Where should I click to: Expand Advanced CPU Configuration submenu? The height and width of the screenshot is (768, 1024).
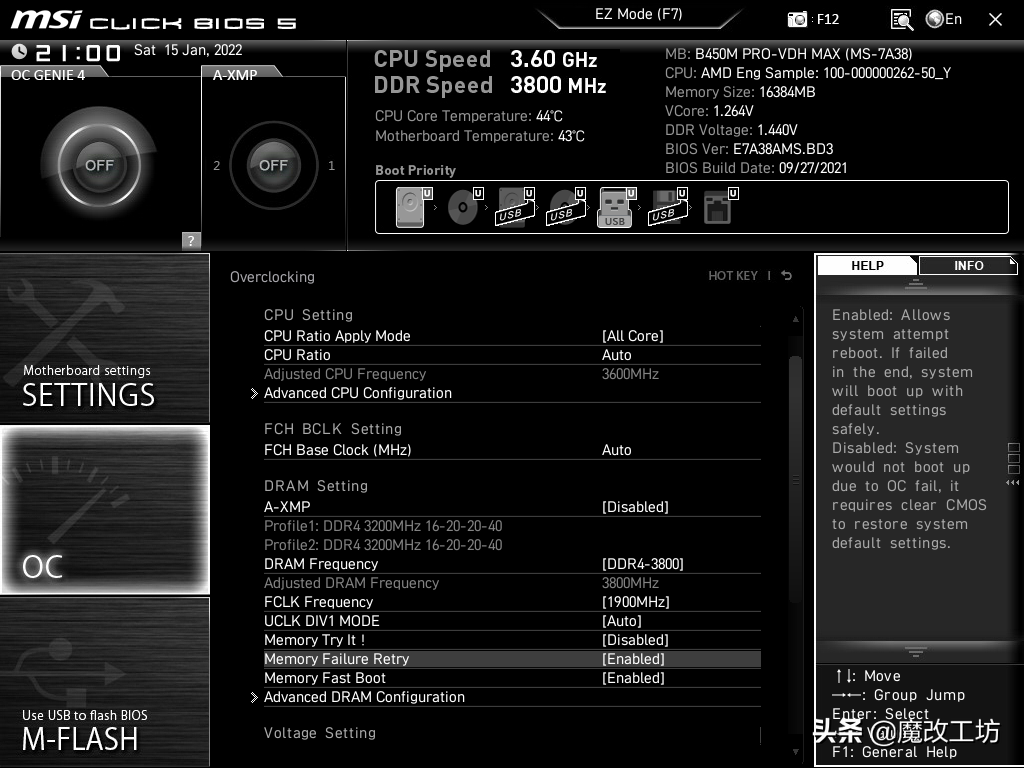(357, 393)
